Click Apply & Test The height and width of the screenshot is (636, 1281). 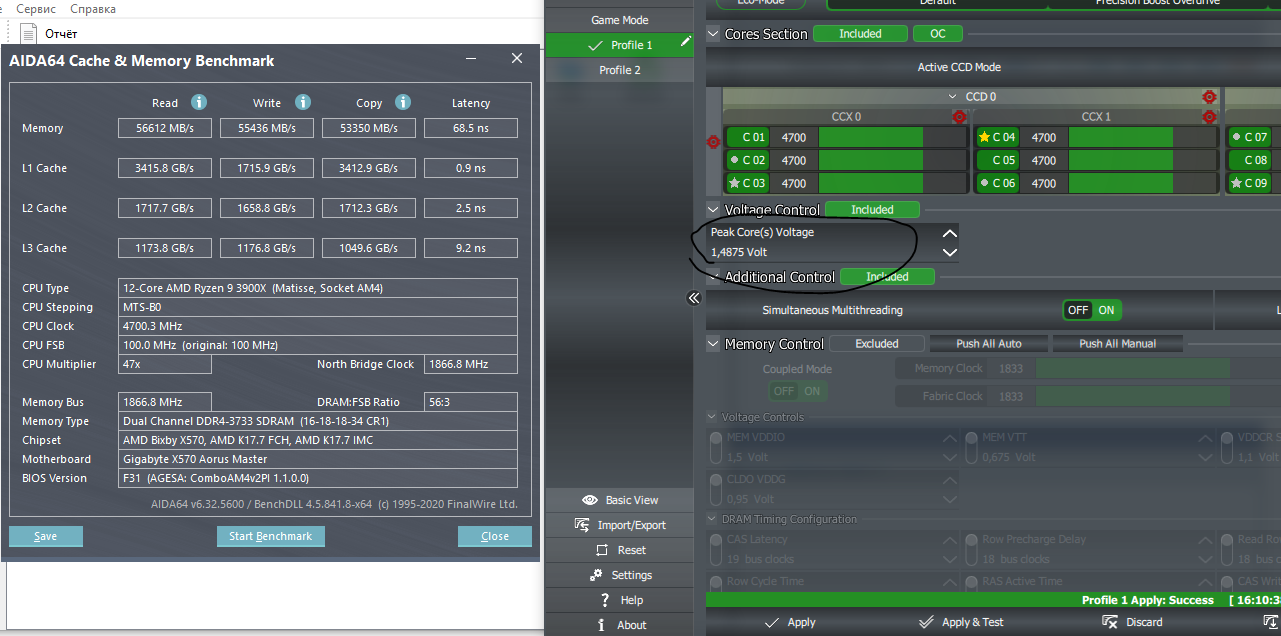960,622
